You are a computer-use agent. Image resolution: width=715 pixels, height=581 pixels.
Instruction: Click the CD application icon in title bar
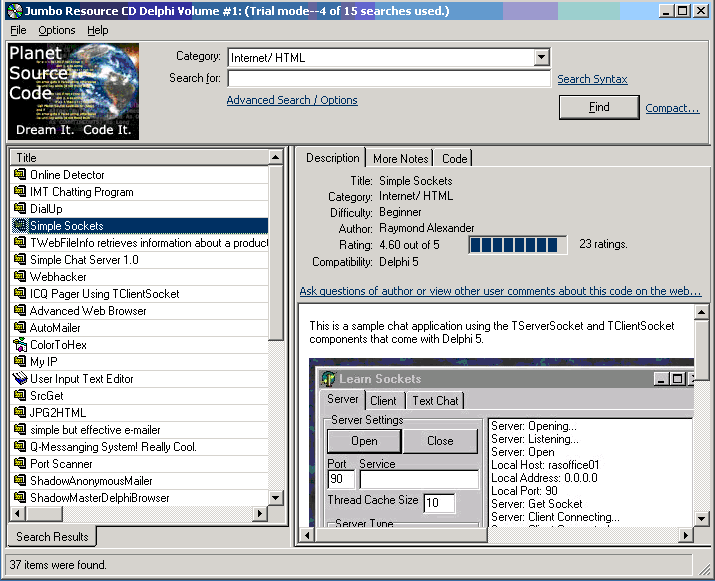pyautogui.click(x=15, y=10)
